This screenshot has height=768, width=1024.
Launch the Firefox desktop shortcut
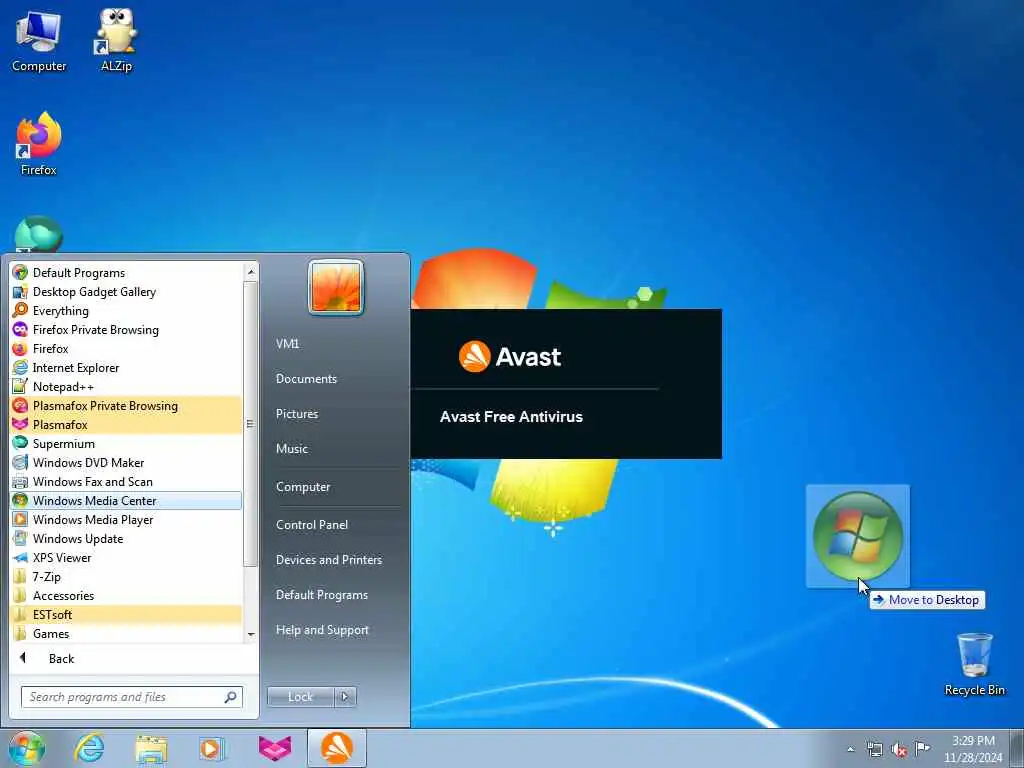(x=39, y=144)
